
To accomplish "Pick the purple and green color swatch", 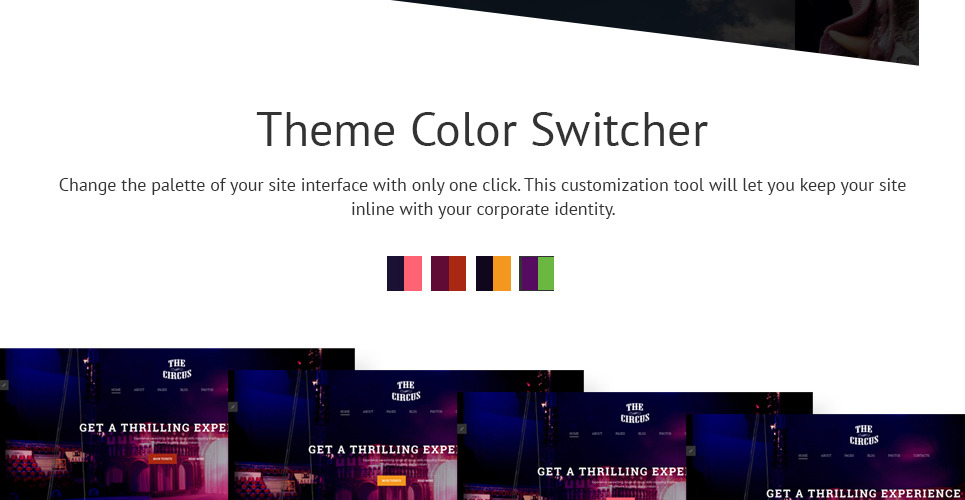I will click(536, 273).
